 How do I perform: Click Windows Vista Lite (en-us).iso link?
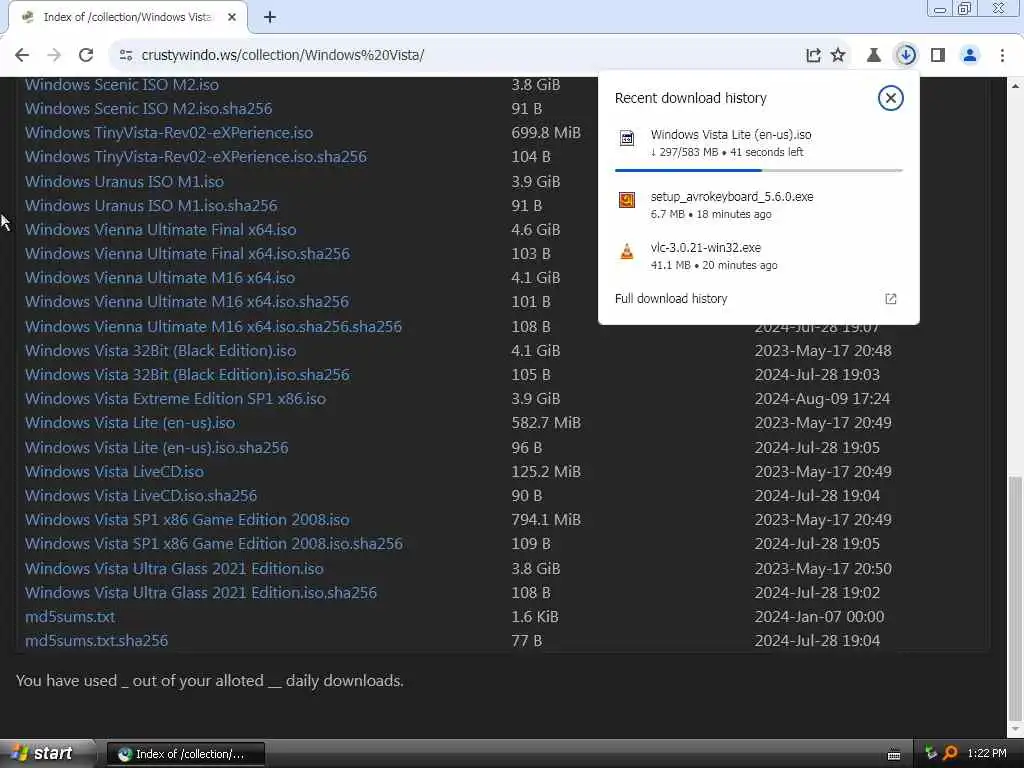[130, 423]
